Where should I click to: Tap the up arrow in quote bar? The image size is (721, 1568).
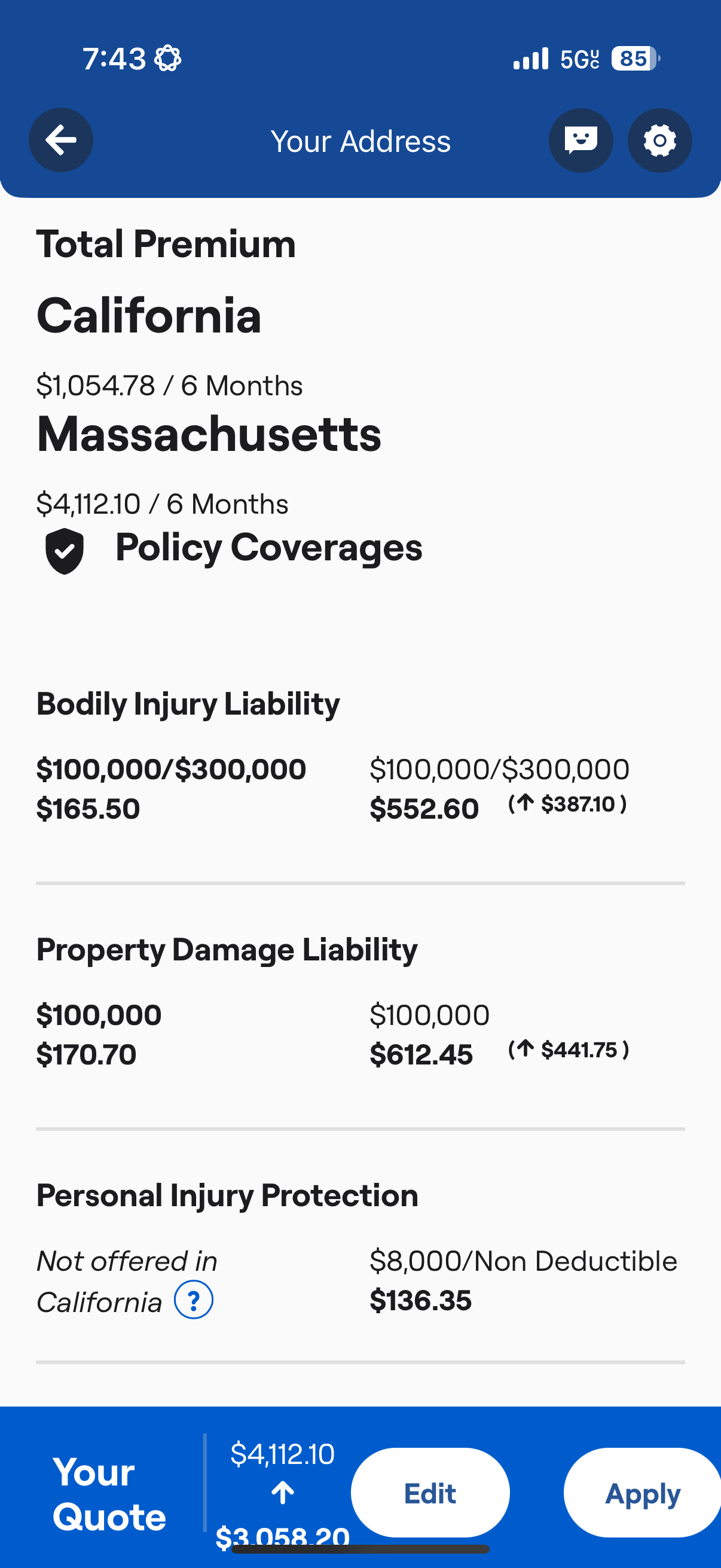tap(283, 1493)
